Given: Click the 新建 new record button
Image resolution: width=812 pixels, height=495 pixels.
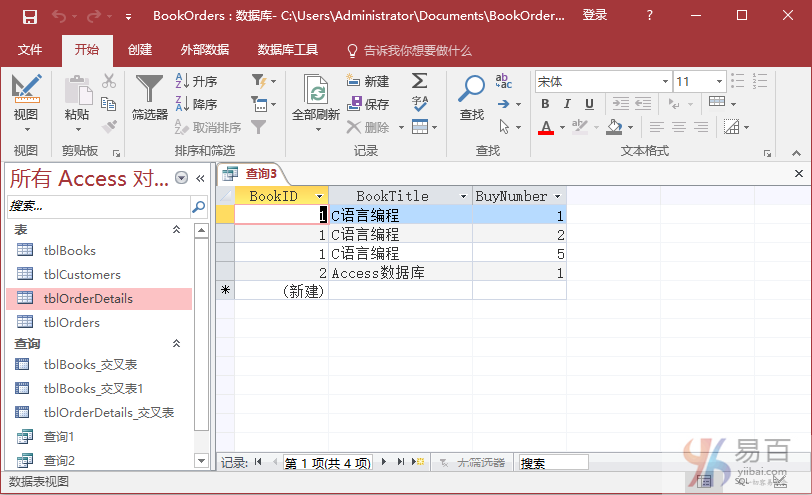Looking at the screenshot, I should [368, 81].
